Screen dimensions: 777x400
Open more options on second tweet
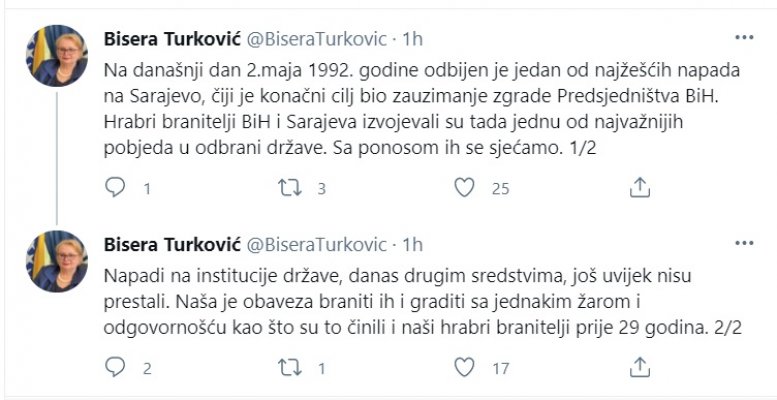point(744,243)
